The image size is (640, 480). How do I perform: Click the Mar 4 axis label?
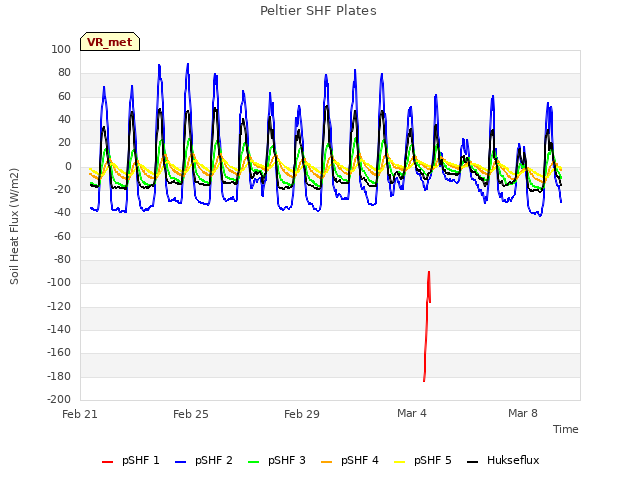412,413
